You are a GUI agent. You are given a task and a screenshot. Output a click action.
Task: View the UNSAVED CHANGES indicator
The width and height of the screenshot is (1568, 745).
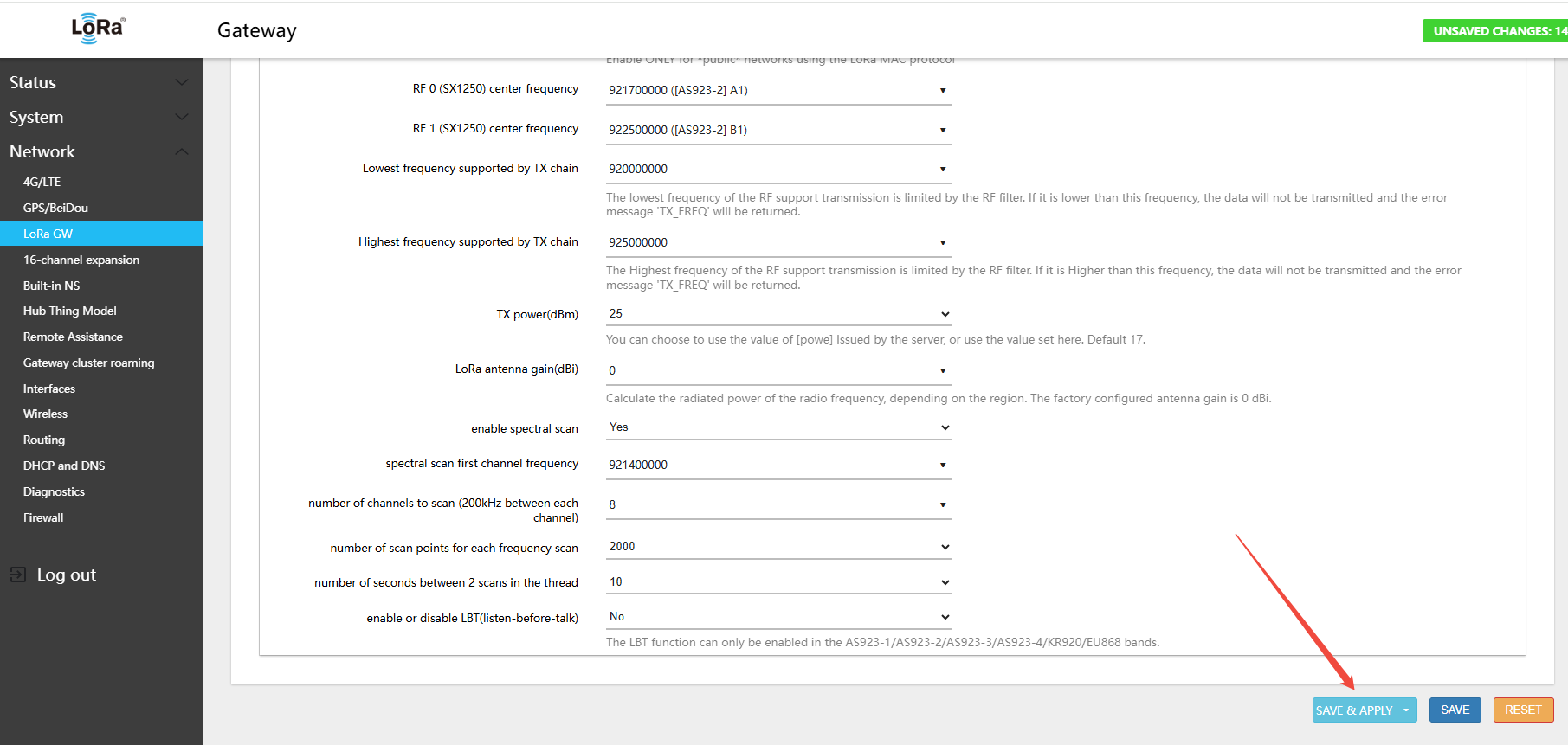coord(1496,31)
